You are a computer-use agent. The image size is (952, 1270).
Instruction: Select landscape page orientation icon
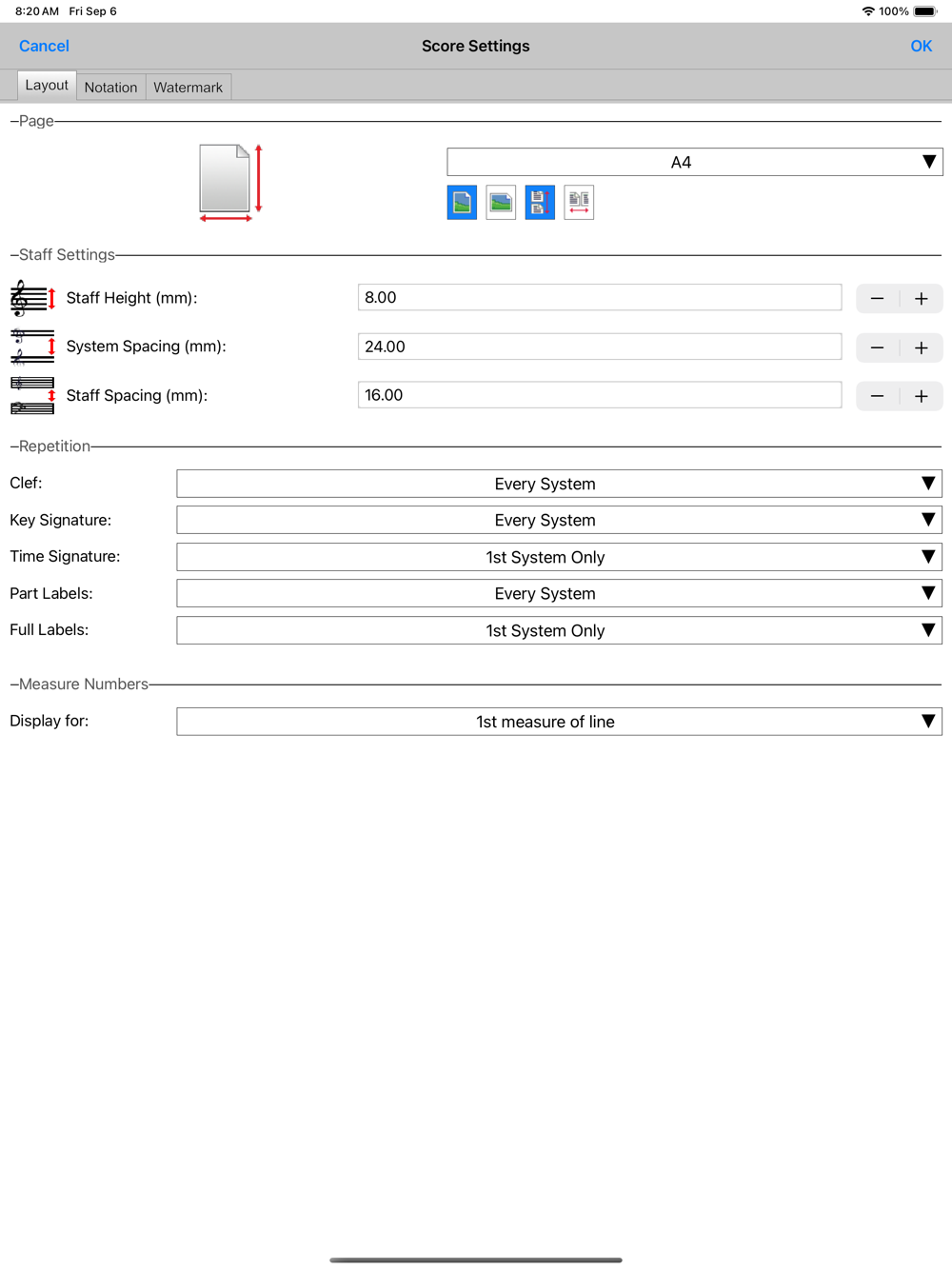click(x=501, y=202)
